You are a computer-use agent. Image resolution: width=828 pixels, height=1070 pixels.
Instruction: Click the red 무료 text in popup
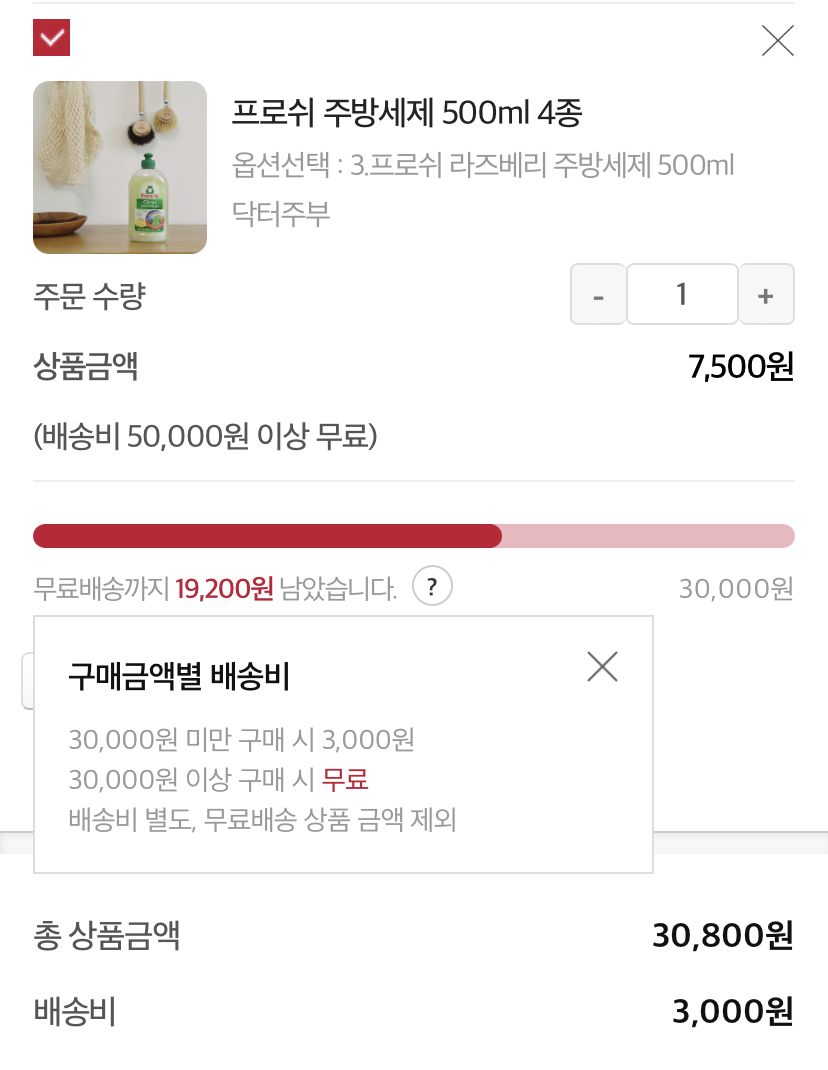coord(345,779)
